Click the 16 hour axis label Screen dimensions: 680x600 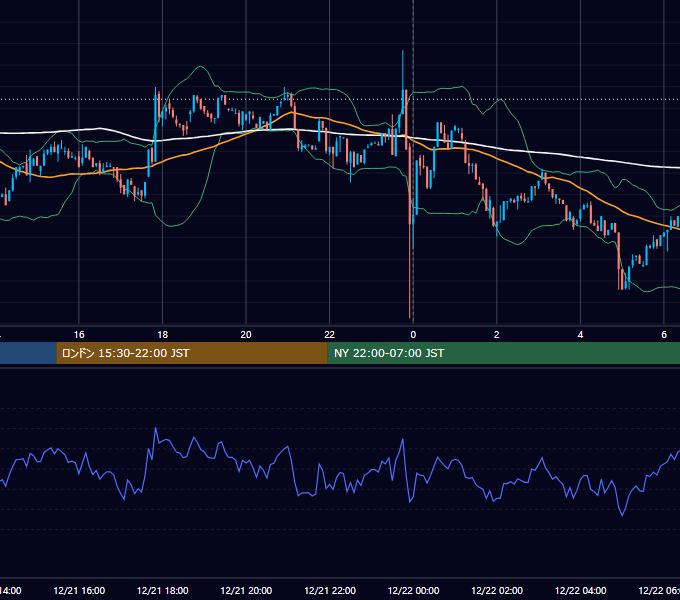coord(79,335)
